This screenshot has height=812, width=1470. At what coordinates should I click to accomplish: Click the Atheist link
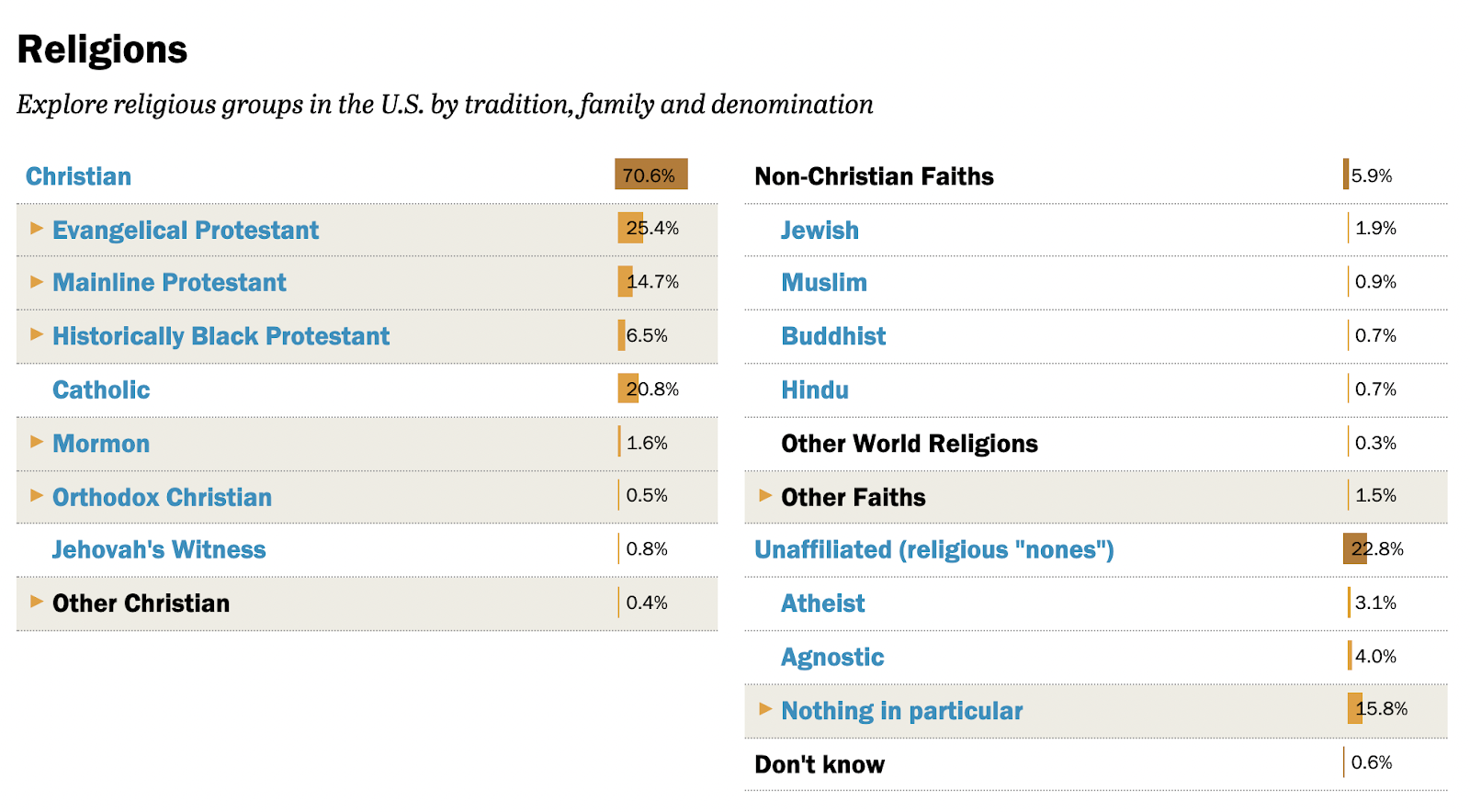[x=823, y=603]
